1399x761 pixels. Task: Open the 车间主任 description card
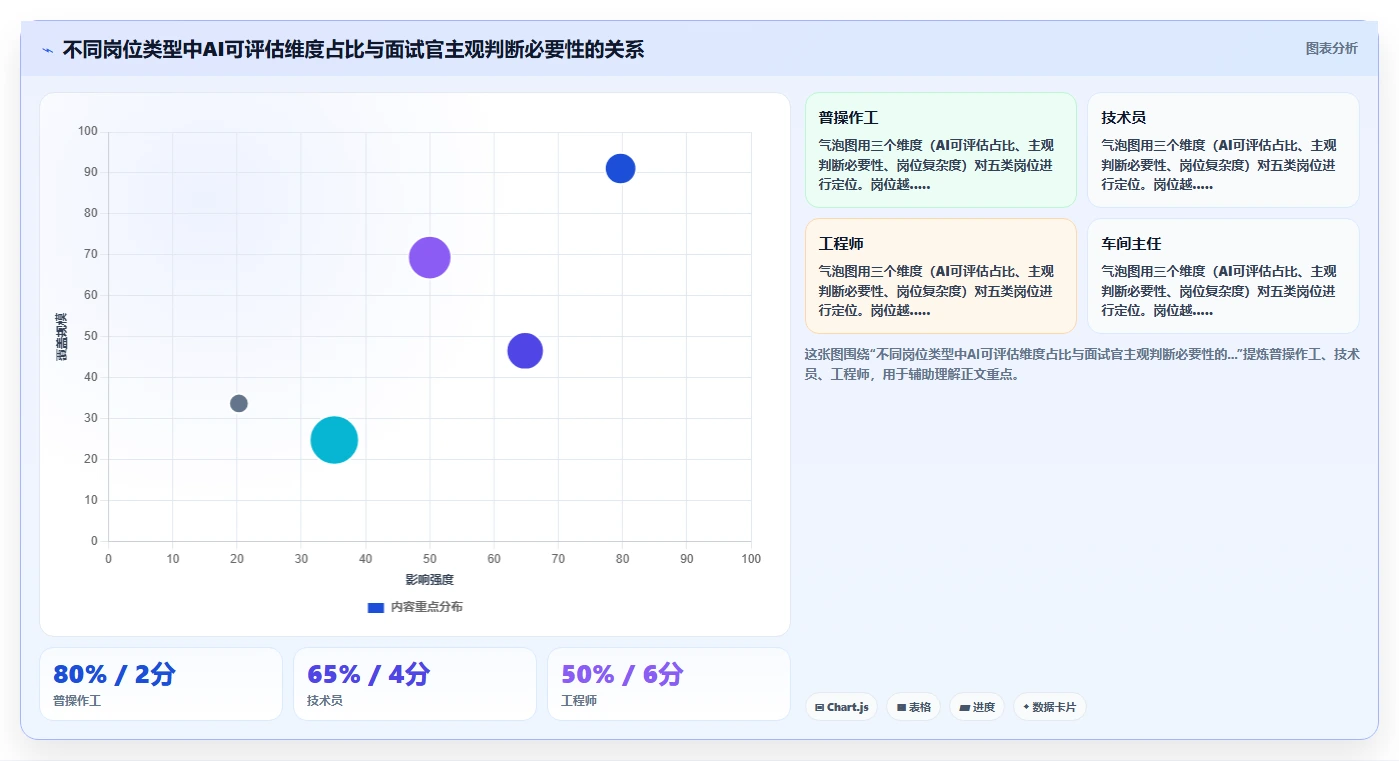click(1223, 276)
